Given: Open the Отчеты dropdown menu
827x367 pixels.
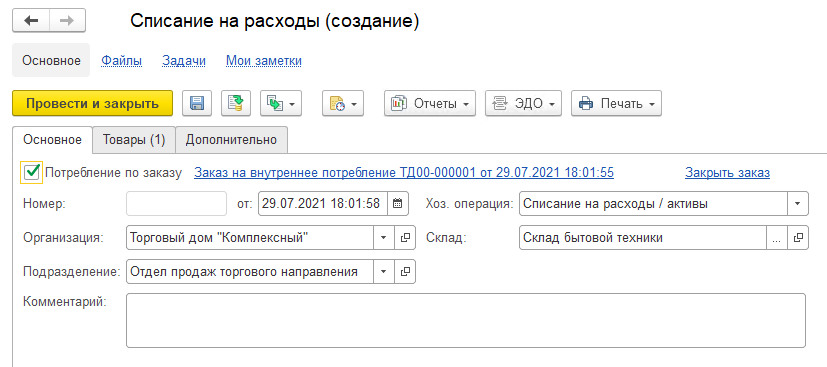Looking at the screenshot, I should [430, 103].
